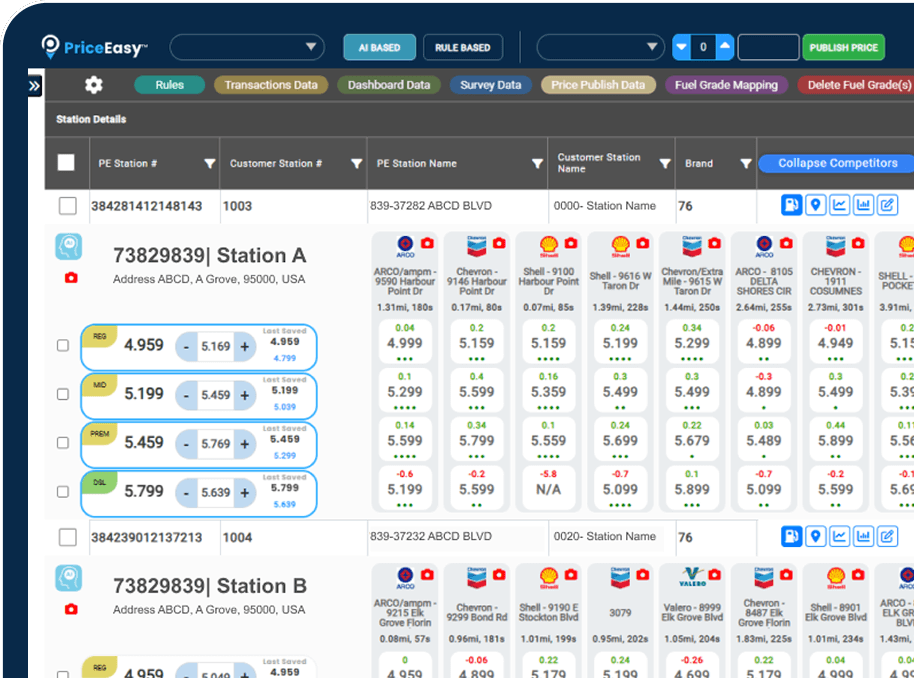
Task: Open camera for Chevron 1911 Cosumnes
Action: click(857, 243)
